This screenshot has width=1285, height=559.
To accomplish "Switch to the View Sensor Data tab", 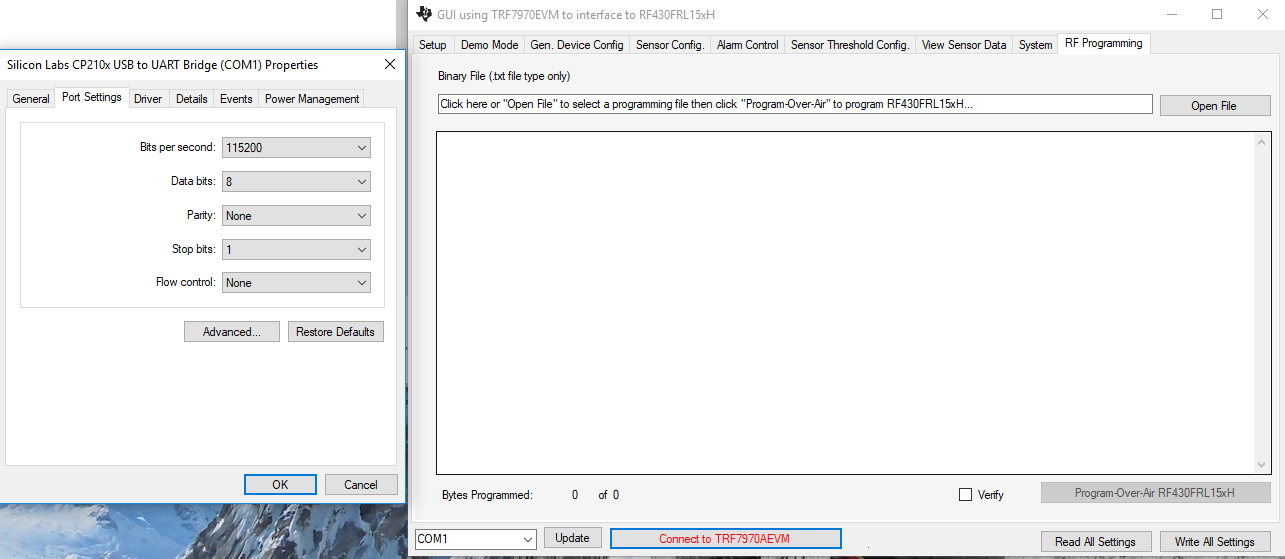I will pyautogui.click(x=964, y=45).
